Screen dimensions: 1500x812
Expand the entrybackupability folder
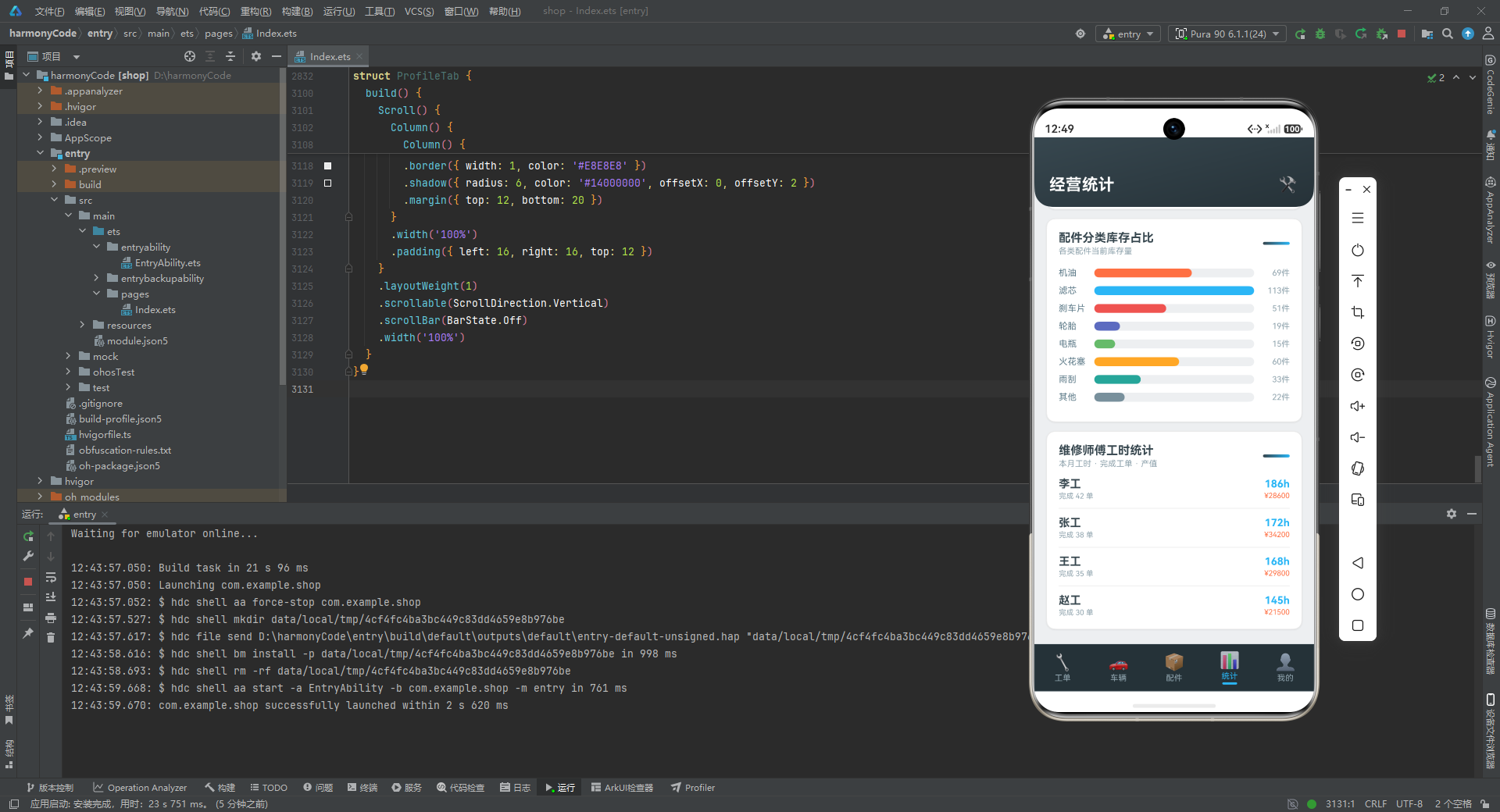(x=96, y=278)
